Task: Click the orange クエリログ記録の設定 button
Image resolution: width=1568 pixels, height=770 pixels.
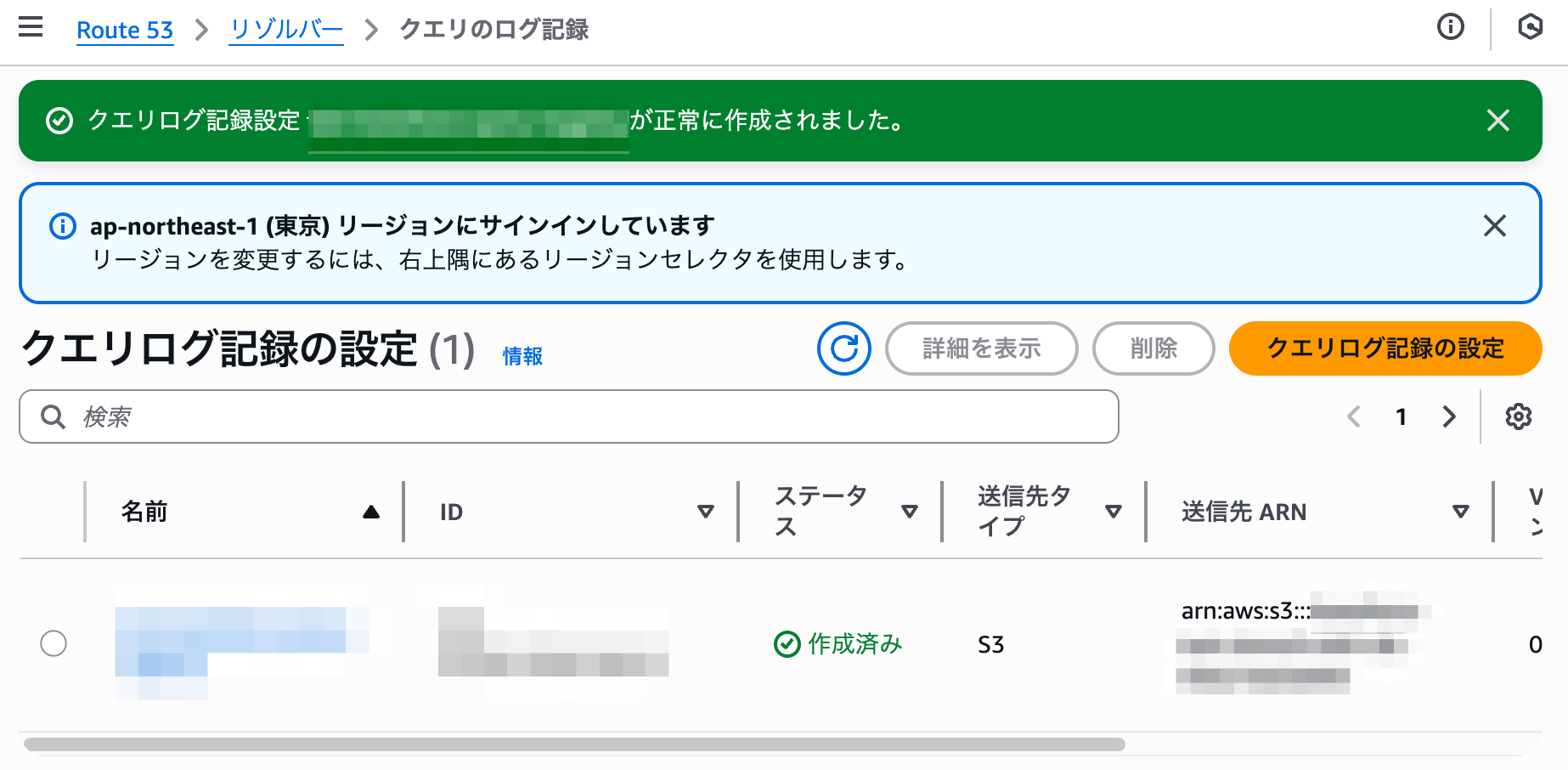Action: 1385,348
